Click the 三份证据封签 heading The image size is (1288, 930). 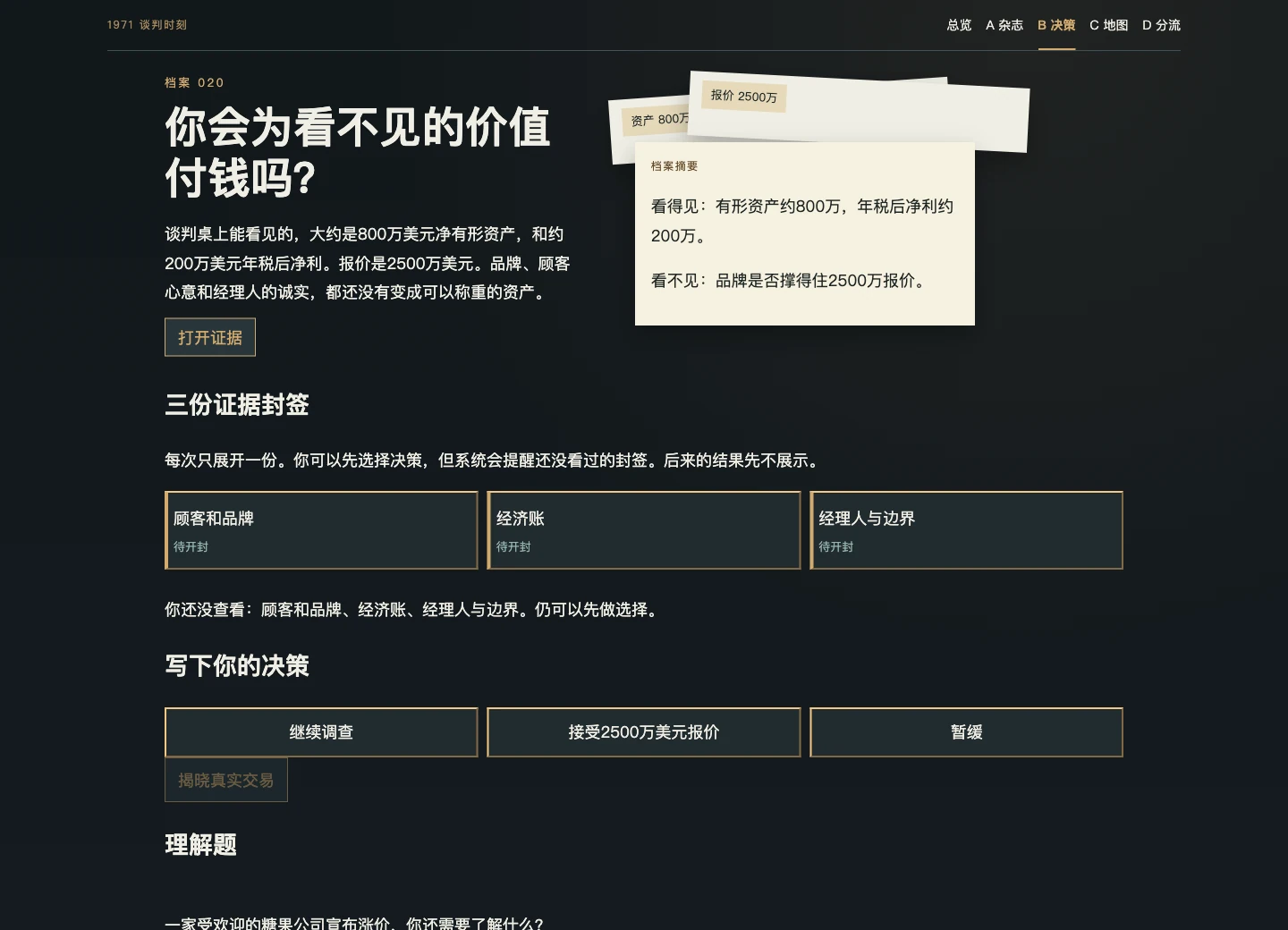237,405
